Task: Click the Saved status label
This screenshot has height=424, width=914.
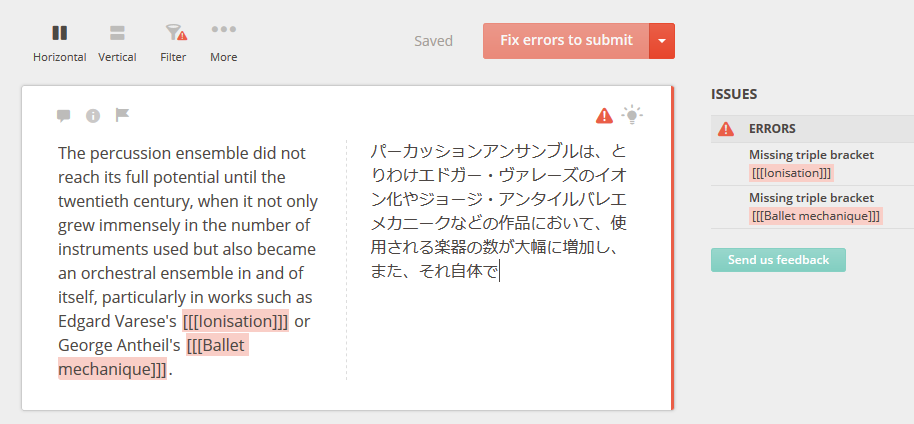Action: (433, 41)
